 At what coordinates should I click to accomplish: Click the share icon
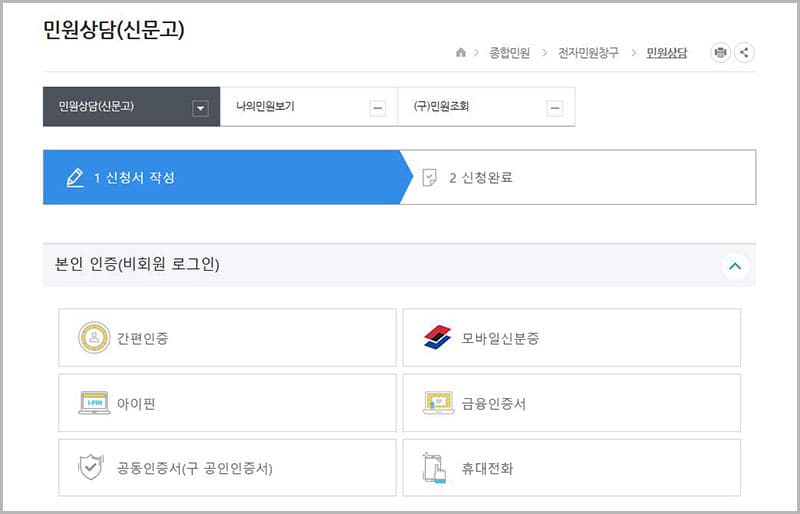pyautogui.click(x=745, y=53)
